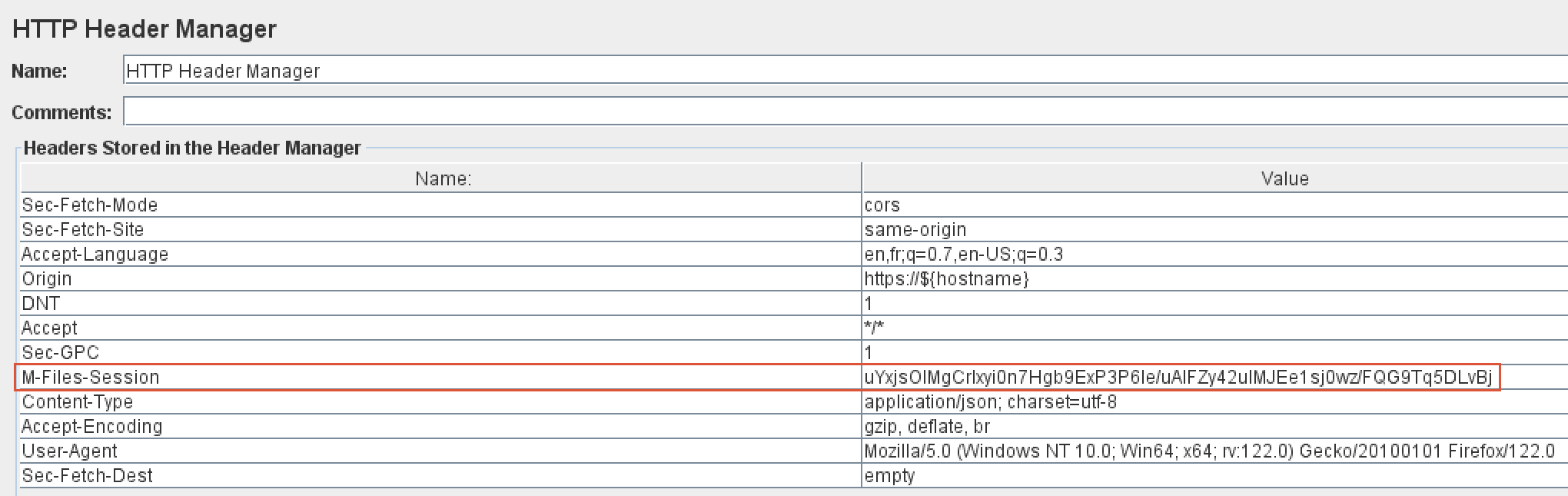Click the Name column header
Viewport: 1568px width, 496px height.
(442, 179)
